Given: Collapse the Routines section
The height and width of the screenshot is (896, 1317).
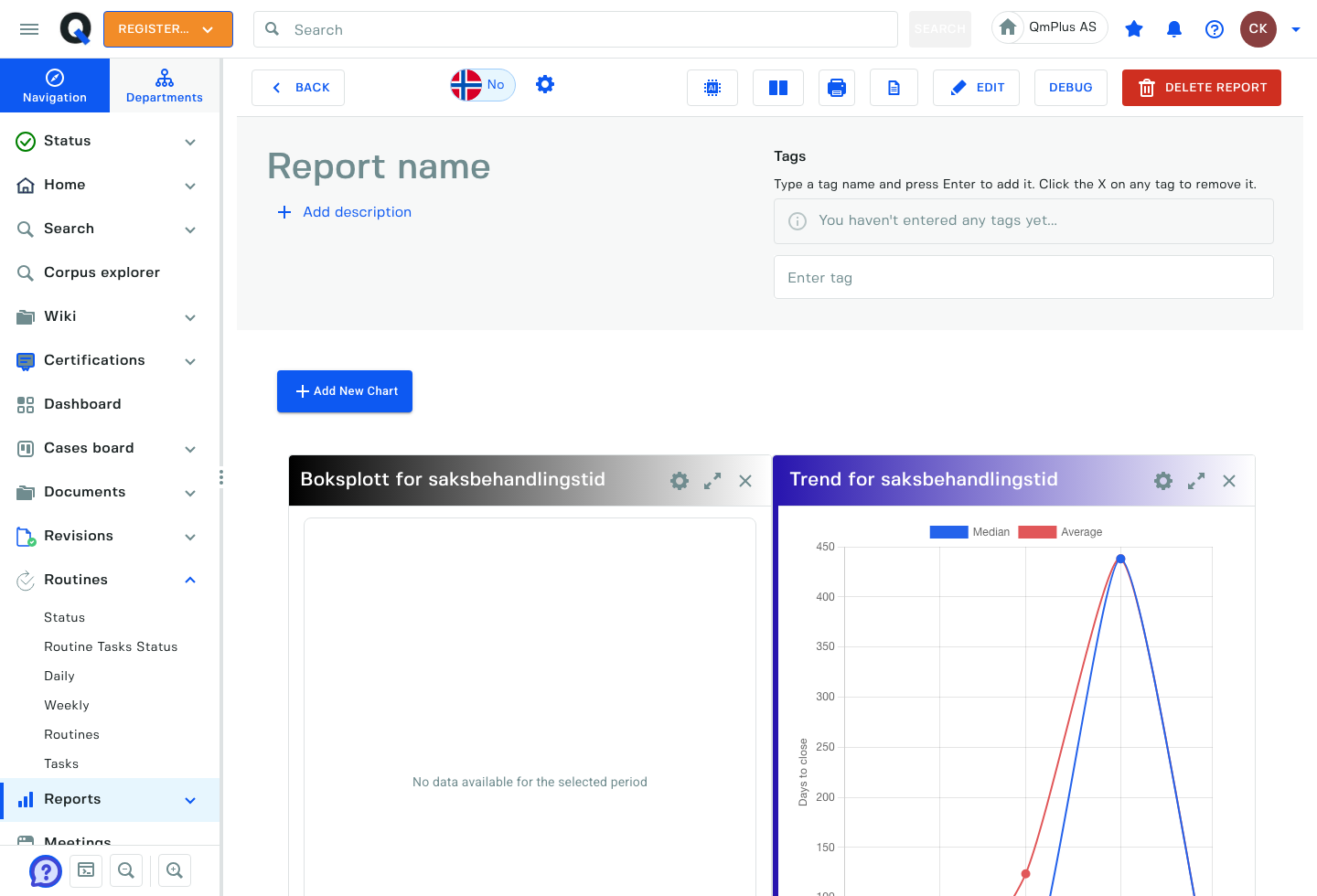Looking at the screenshot, I should pyautogui.click(x=190, y=580).
